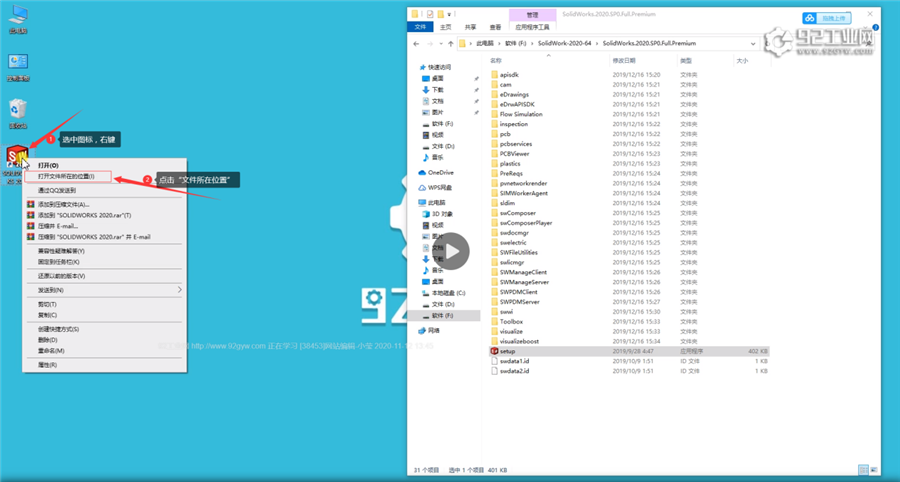Screen dimensions: 900x482
Task: Select OneDrive in the navigation pane
Action: [440, 173]
